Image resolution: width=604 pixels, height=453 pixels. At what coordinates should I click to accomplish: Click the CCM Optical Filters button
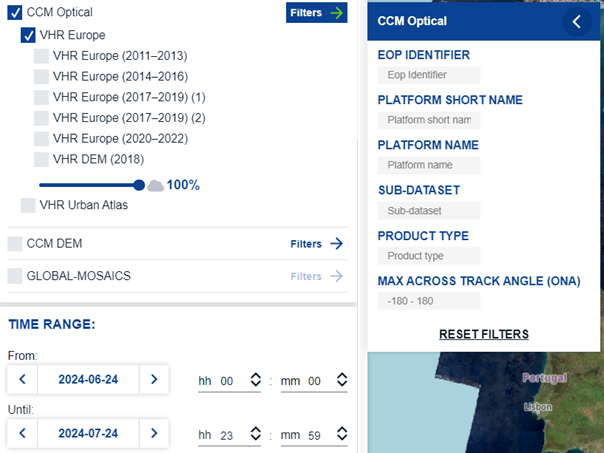pyautogui.click(x=318, y=13)
